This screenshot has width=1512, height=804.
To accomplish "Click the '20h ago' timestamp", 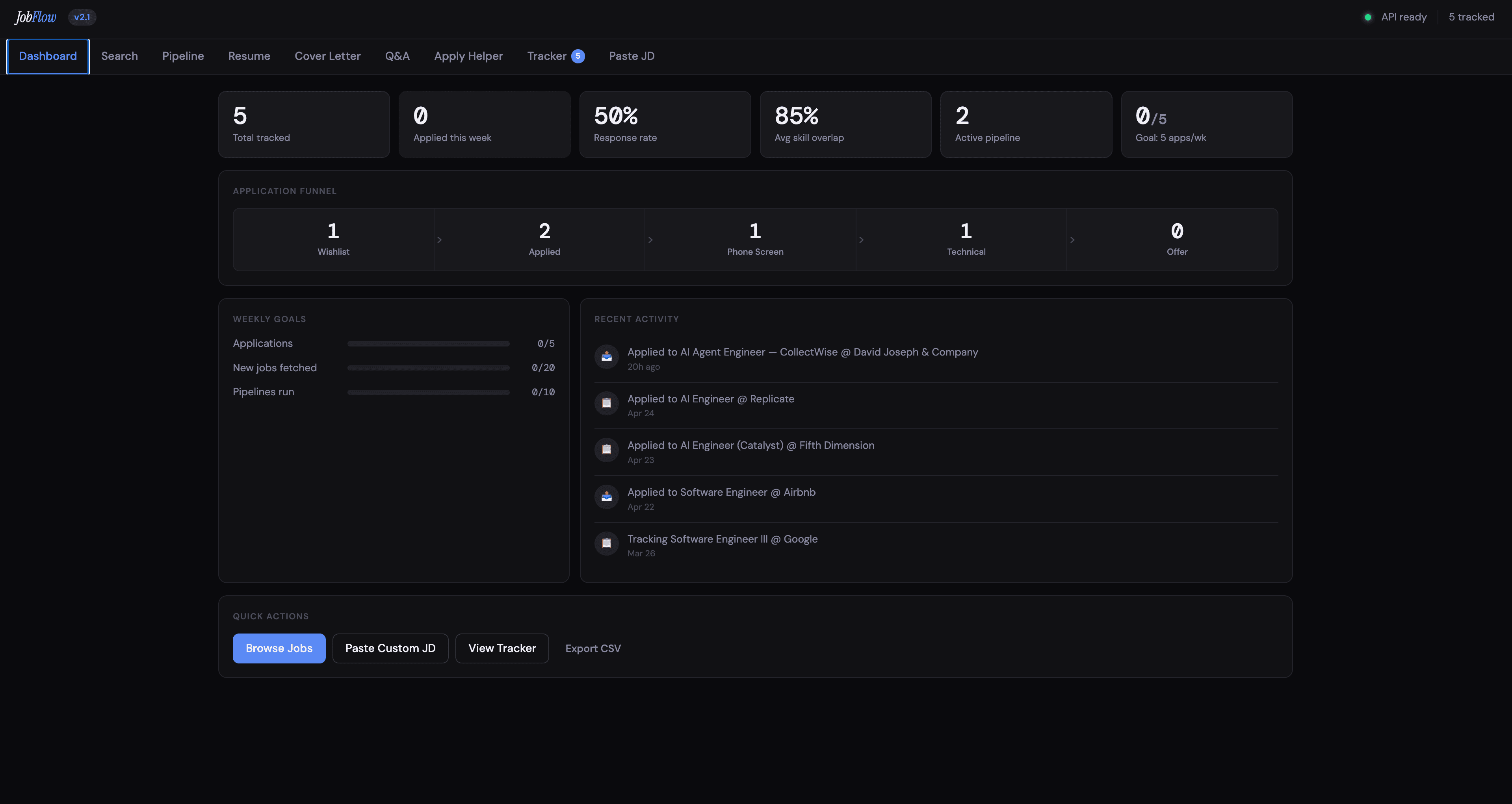I will point(643,367).
